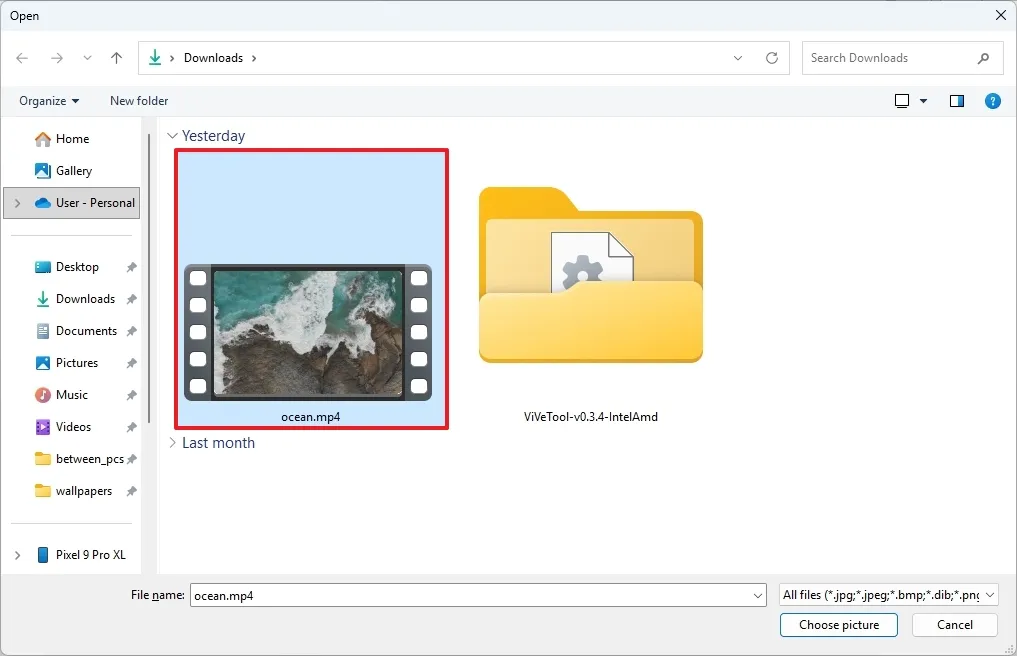Select the Music sidebar entry
The width and height of the screenshot is (1017, 656).
tap(70, 394)
